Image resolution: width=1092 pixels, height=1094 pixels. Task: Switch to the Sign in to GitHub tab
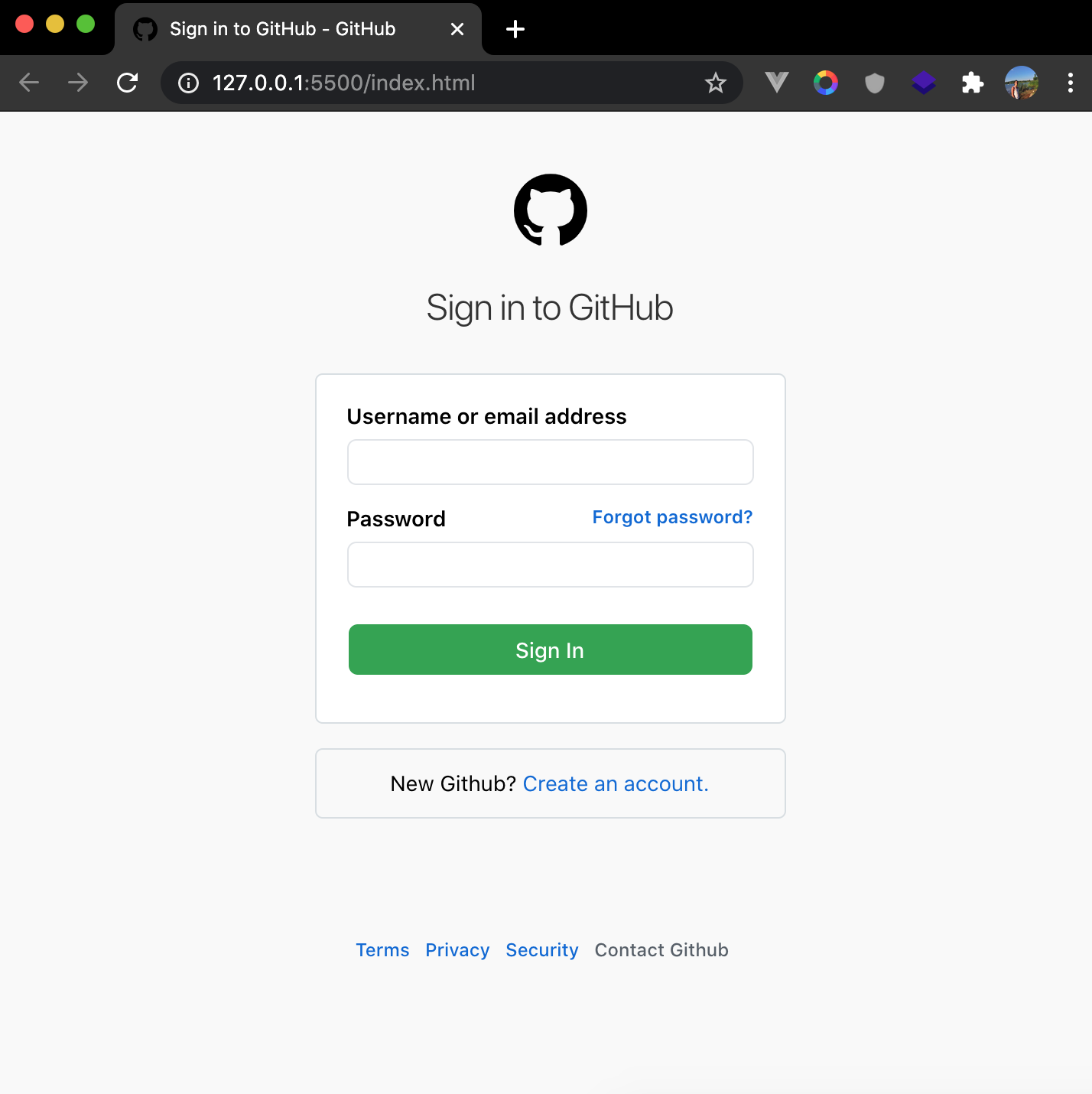[x=283, y=28]
